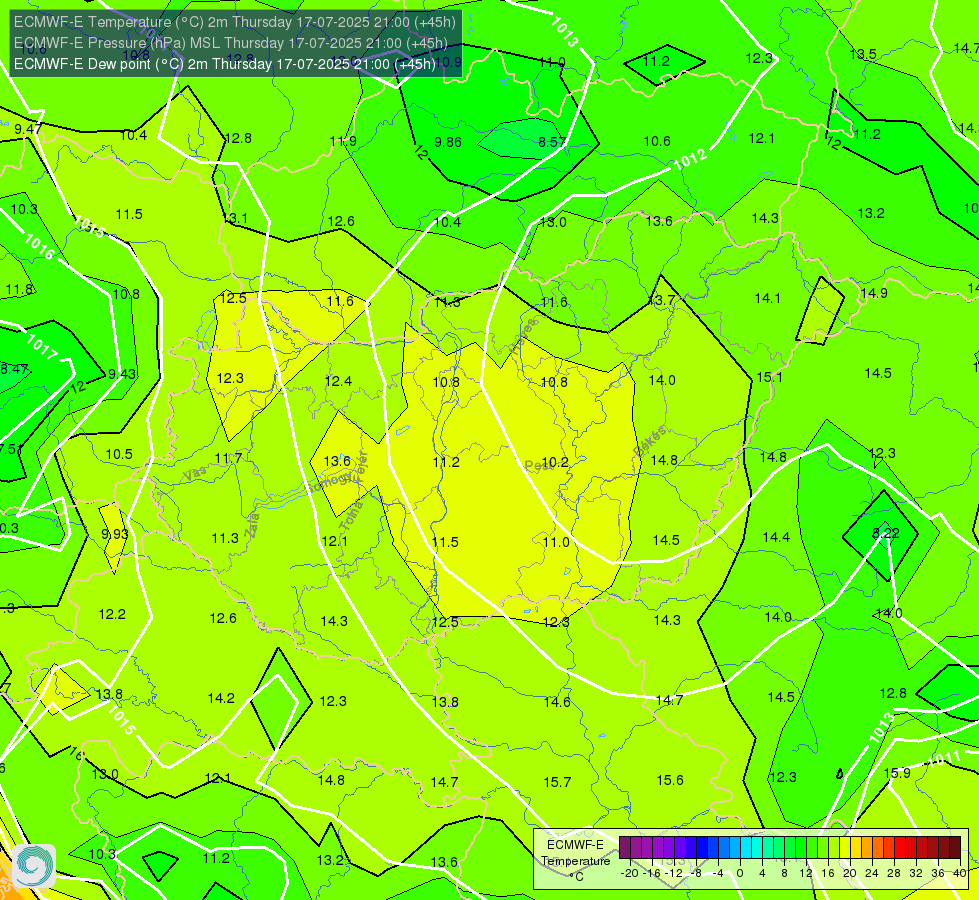Click the 15.7 dew point value
Screen dimensions: 979x900
point(558,783)
